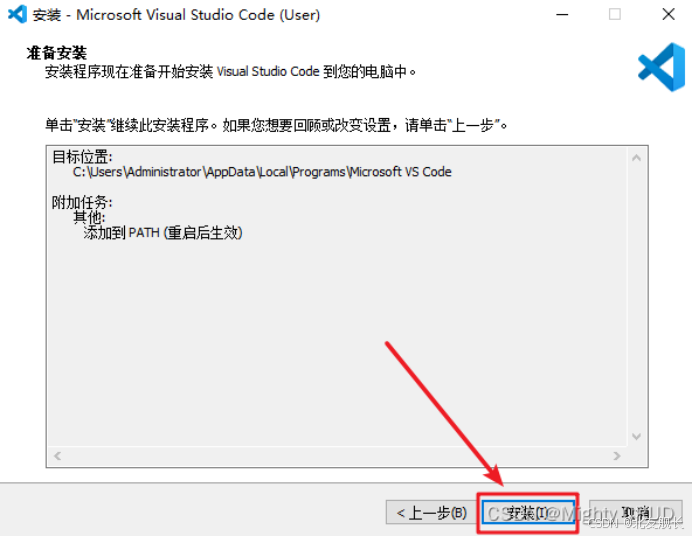Click the 目标位置: label
This screenshot has height=537, width=692.
point(83,157)
